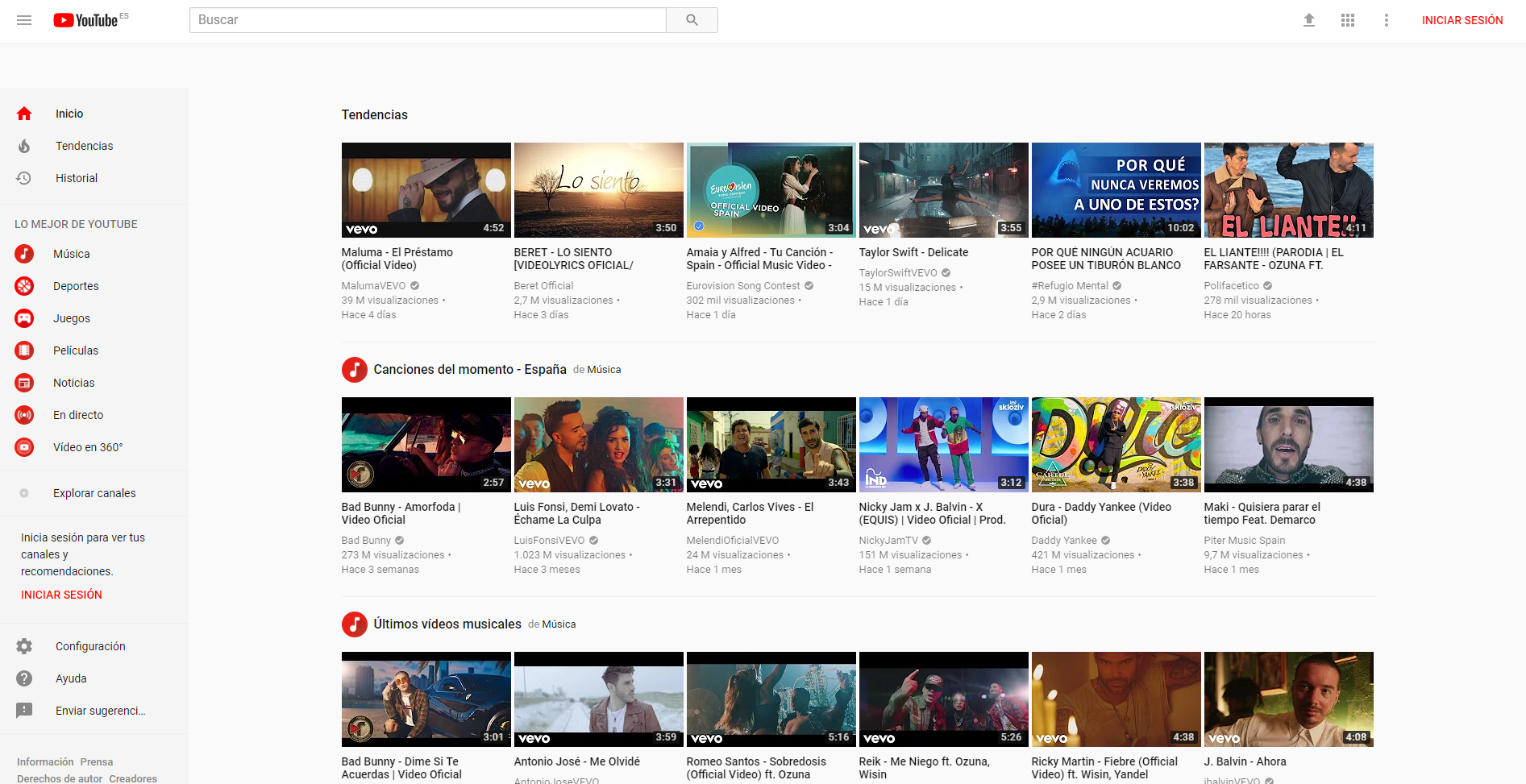Open the hamburger guide menu
This screenshot has height=784, width=1526.
[x=24, y=20]
